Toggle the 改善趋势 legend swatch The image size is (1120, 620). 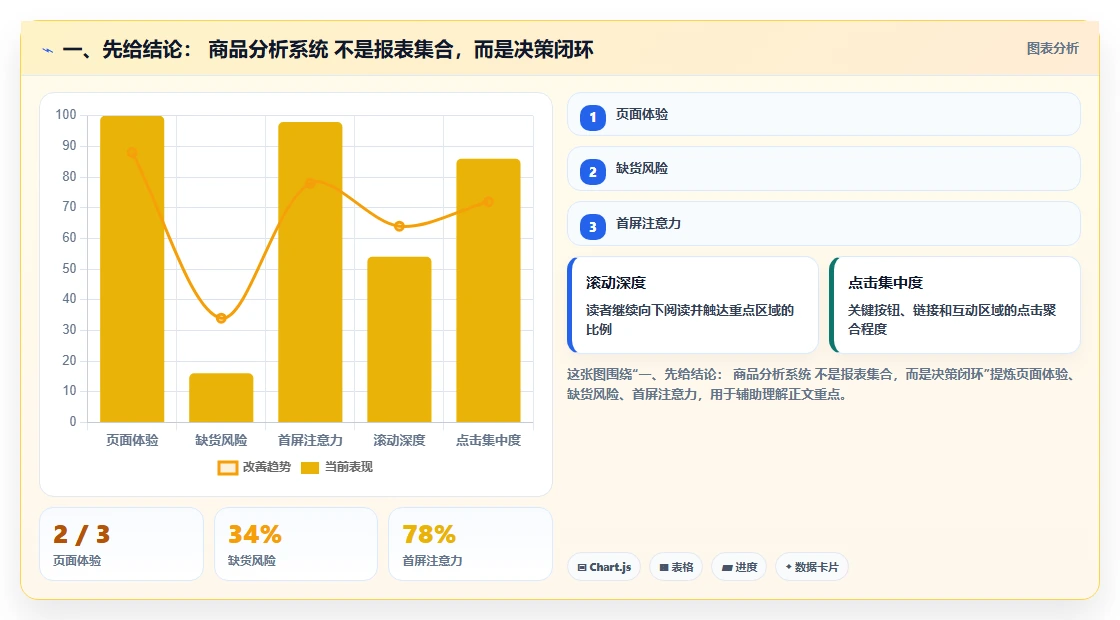(228, 468)
